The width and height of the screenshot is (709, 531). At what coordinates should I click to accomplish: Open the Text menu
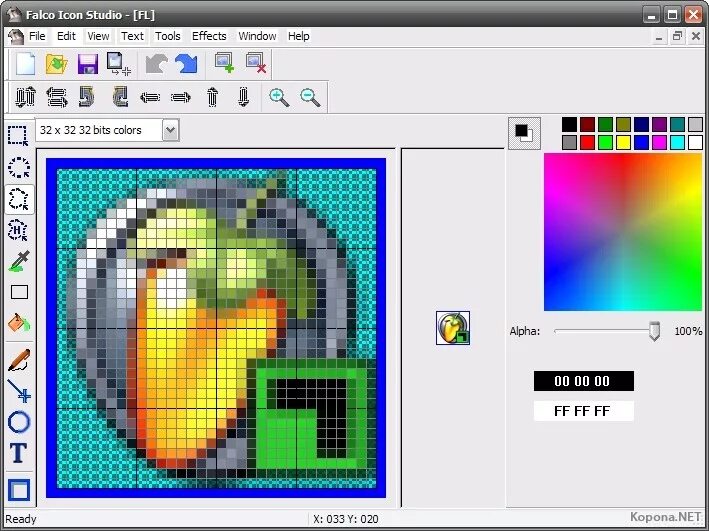(x=132, y=36)
